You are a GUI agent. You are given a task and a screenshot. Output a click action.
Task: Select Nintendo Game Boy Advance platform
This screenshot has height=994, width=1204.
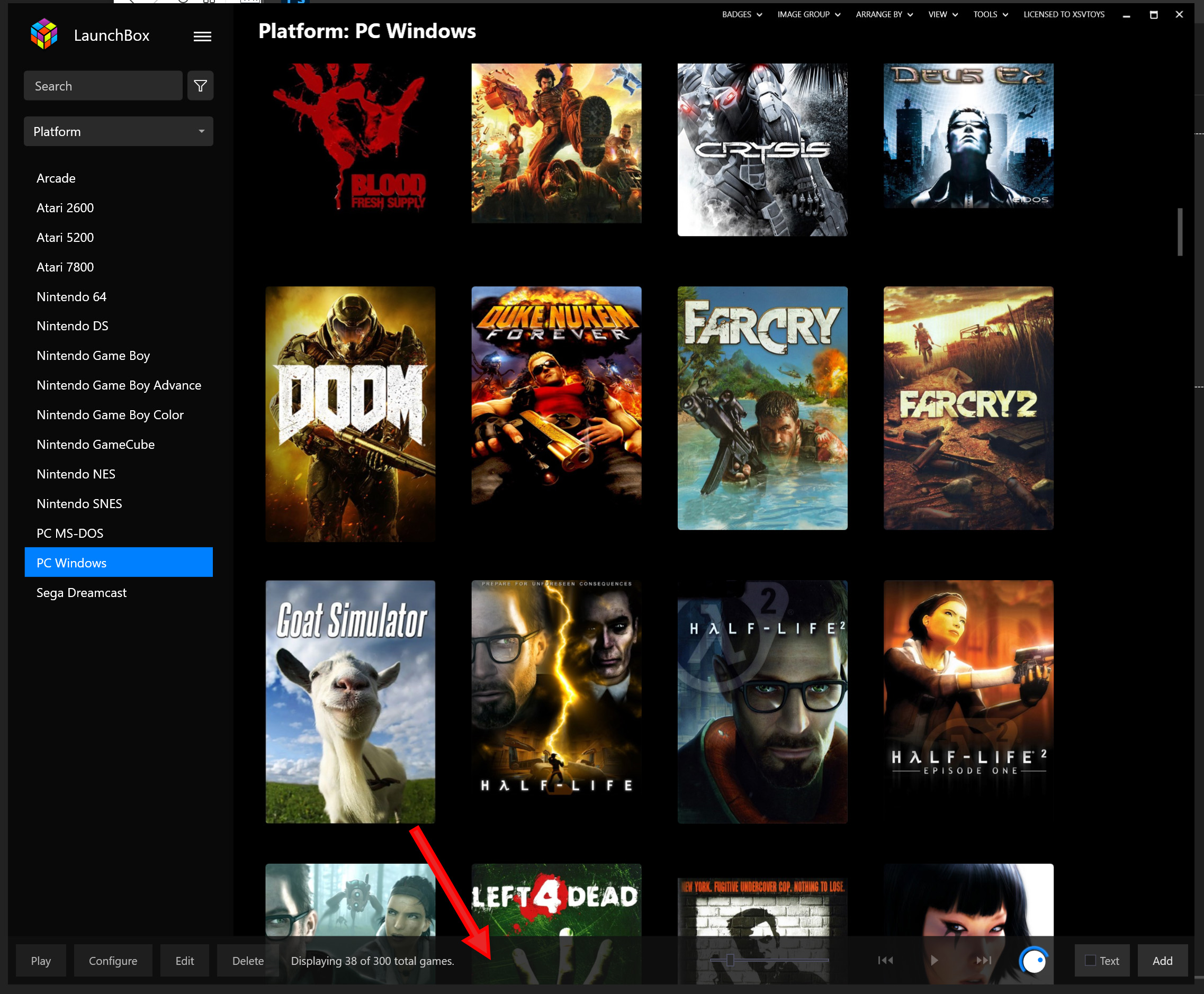(119, 385)
